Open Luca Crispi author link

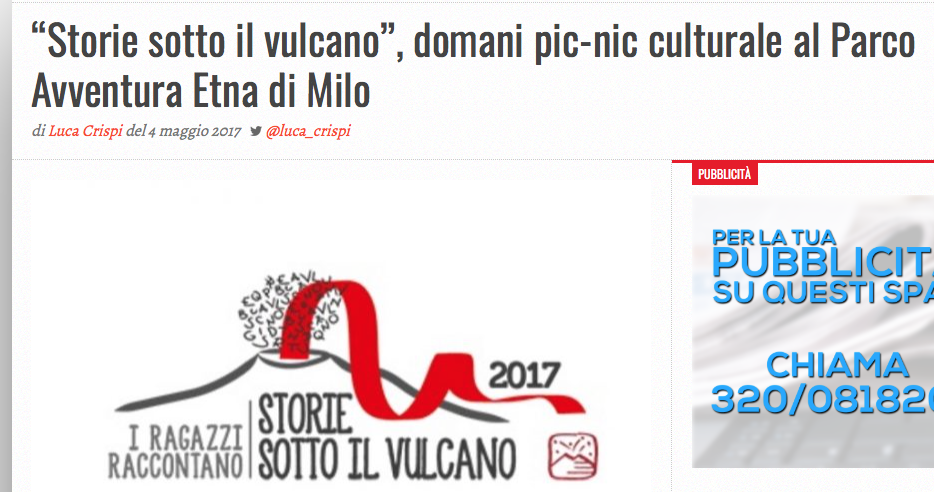85,130
